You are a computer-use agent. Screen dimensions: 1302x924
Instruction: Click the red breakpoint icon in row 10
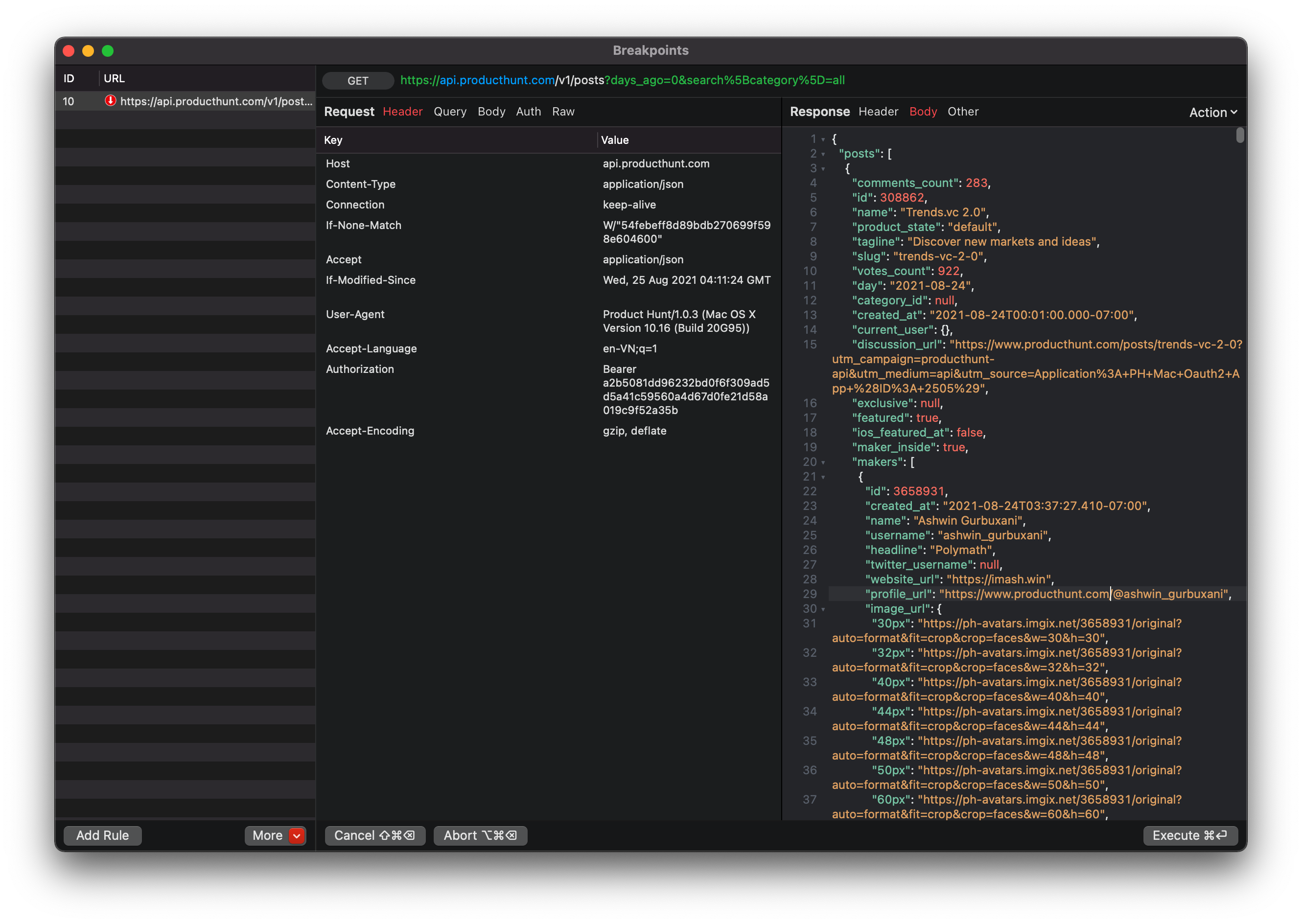(111, 101)
